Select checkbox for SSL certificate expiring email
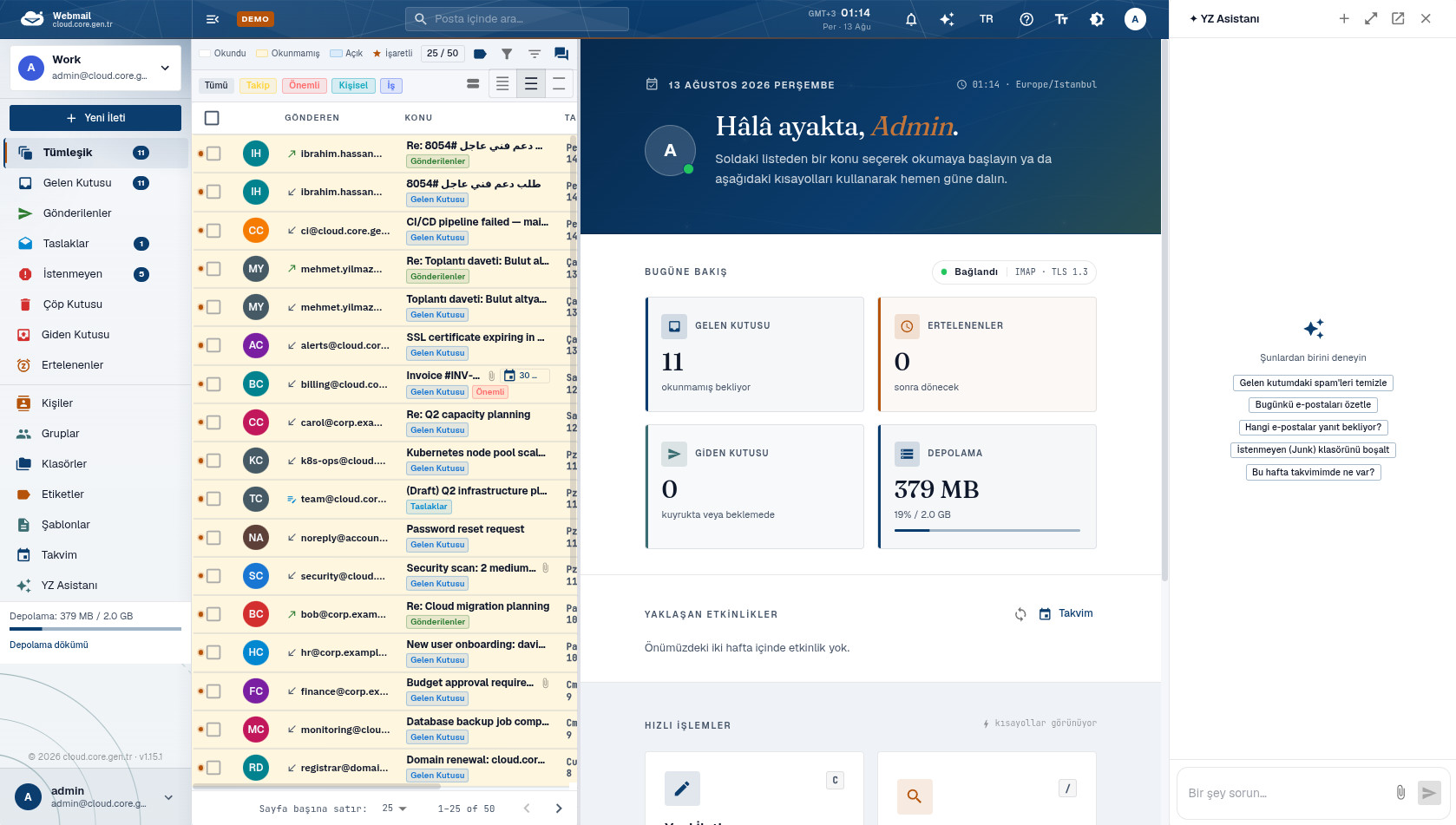 (213, 345)
